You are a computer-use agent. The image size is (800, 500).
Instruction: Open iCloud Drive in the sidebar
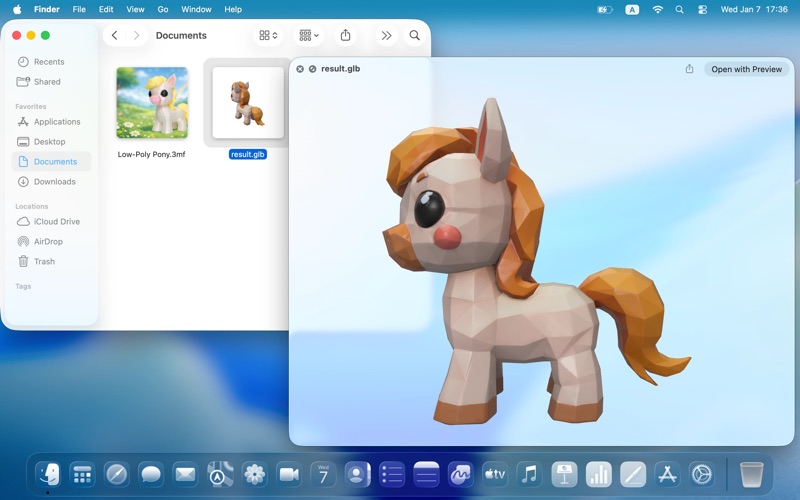point(51,221)
